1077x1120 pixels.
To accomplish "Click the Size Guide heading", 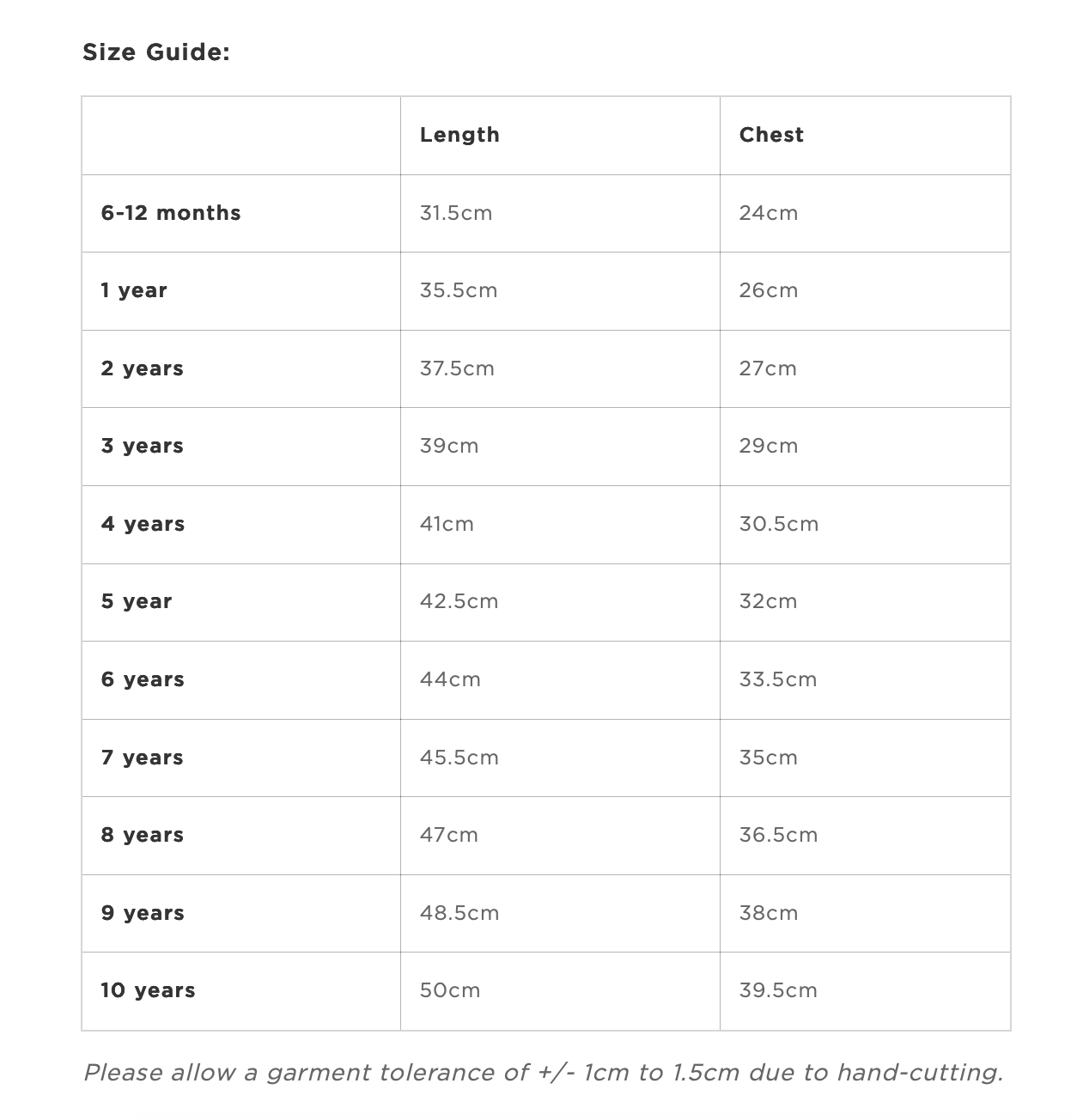I will click(155, 52).
